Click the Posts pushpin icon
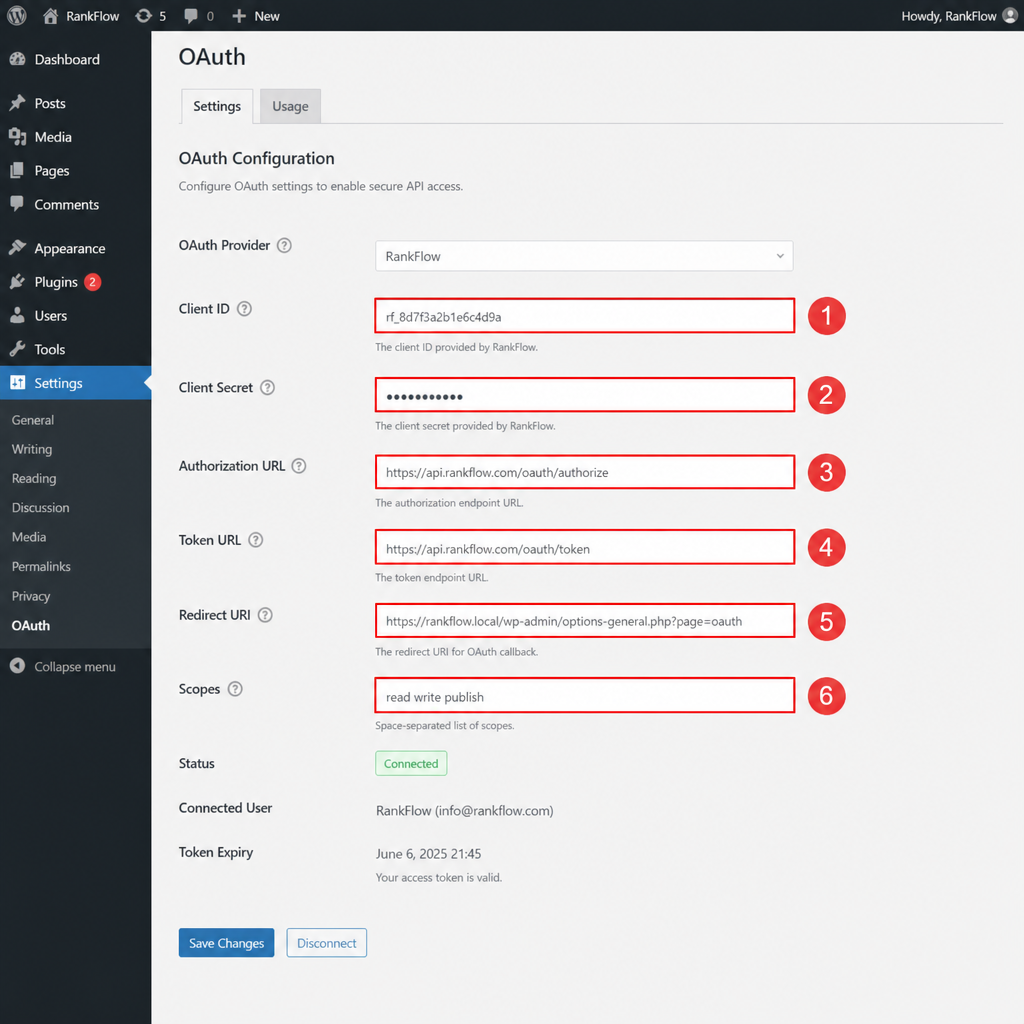The width and height of the screenshot is (1024, 1024). coord(18,103)
